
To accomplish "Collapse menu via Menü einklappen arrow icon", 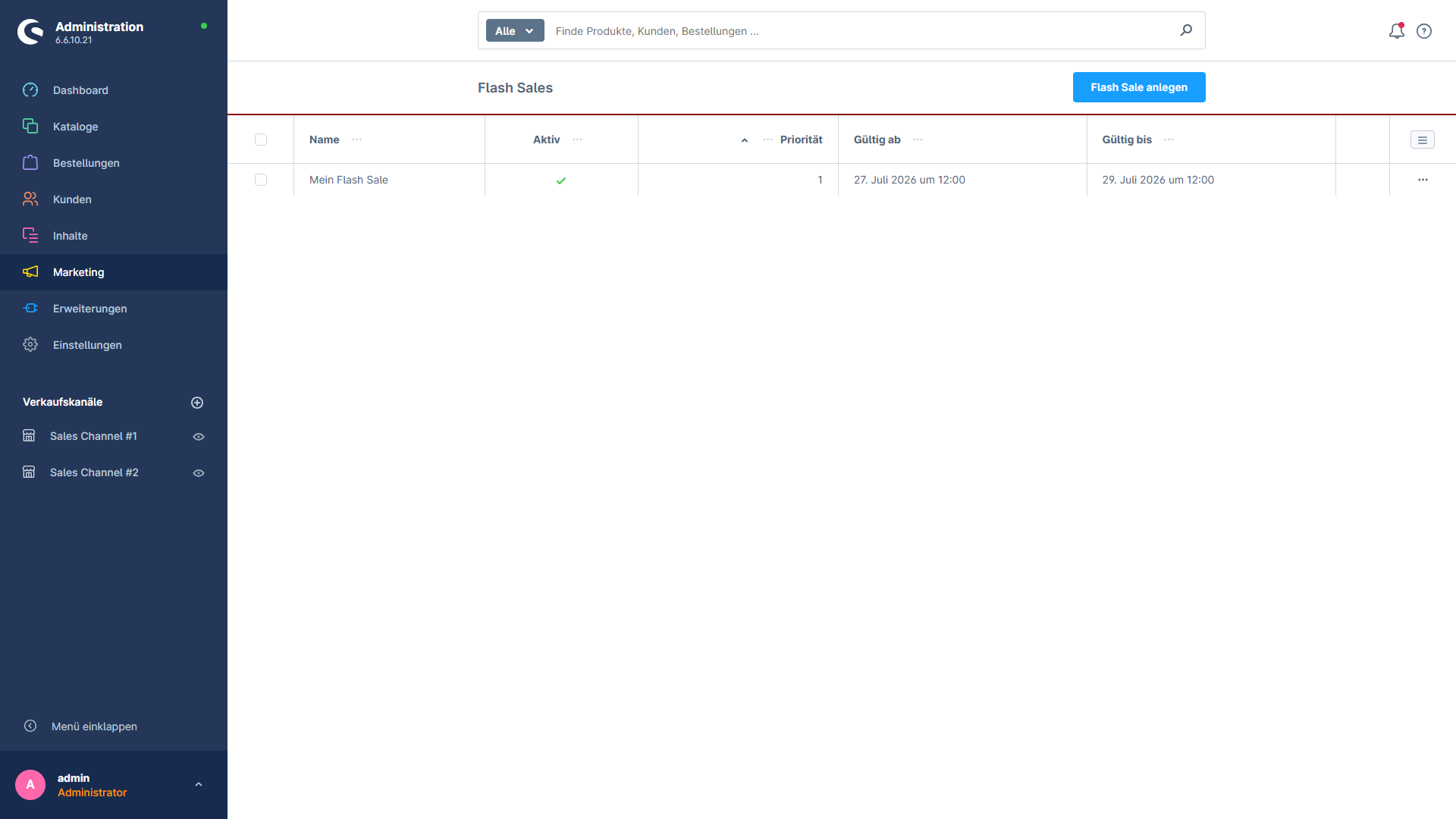I will (x=30, y=726).
